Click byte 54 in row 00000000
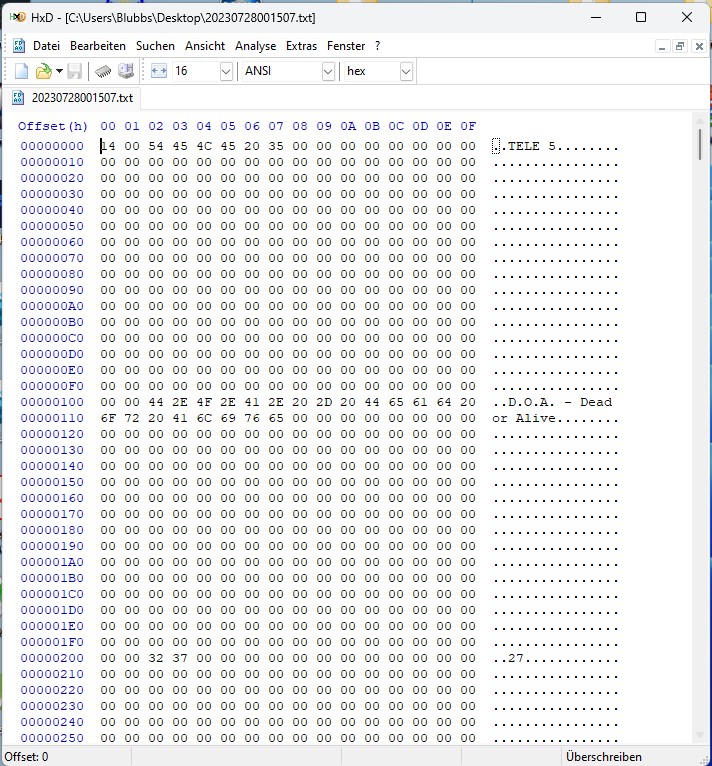Image resolution: width=712 pixels, height=766 pixels. coord(155,146)
